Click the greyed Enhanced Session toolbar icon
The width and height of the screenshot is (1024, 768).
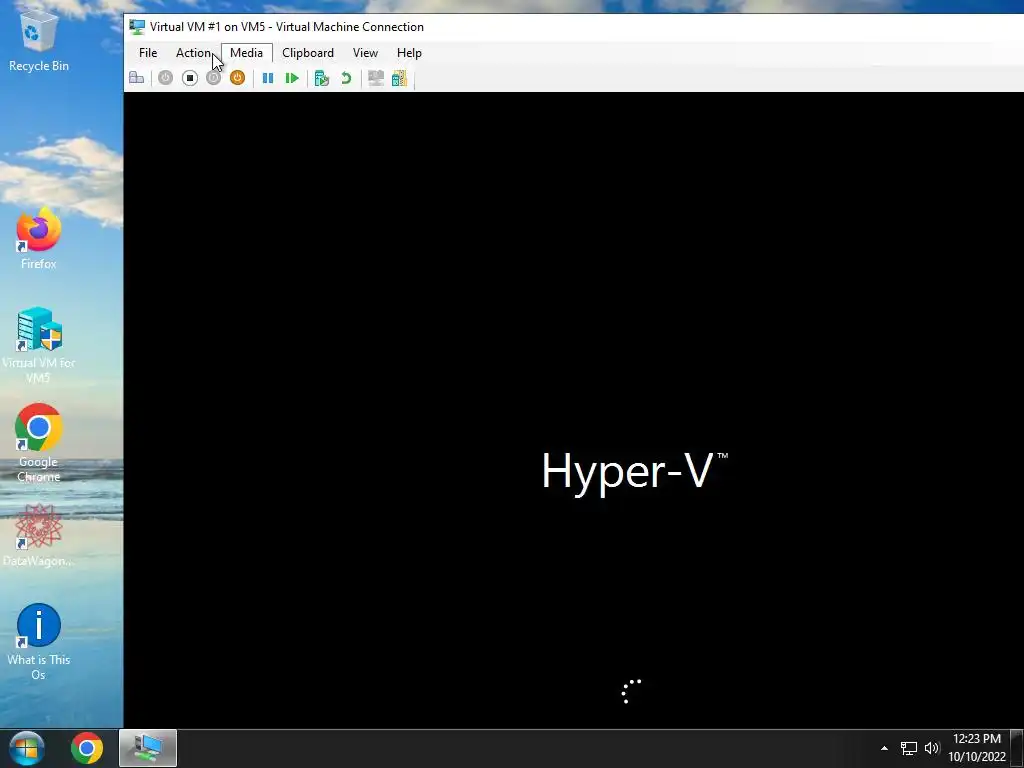click(x=376, y=78)
